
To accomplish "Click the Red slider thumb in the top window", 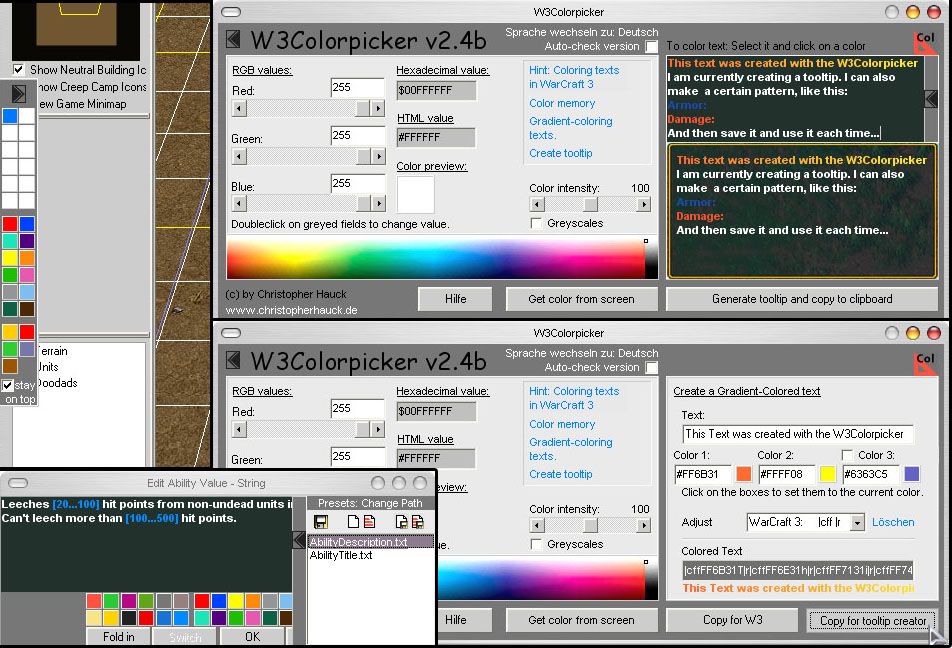I will 363,108.
